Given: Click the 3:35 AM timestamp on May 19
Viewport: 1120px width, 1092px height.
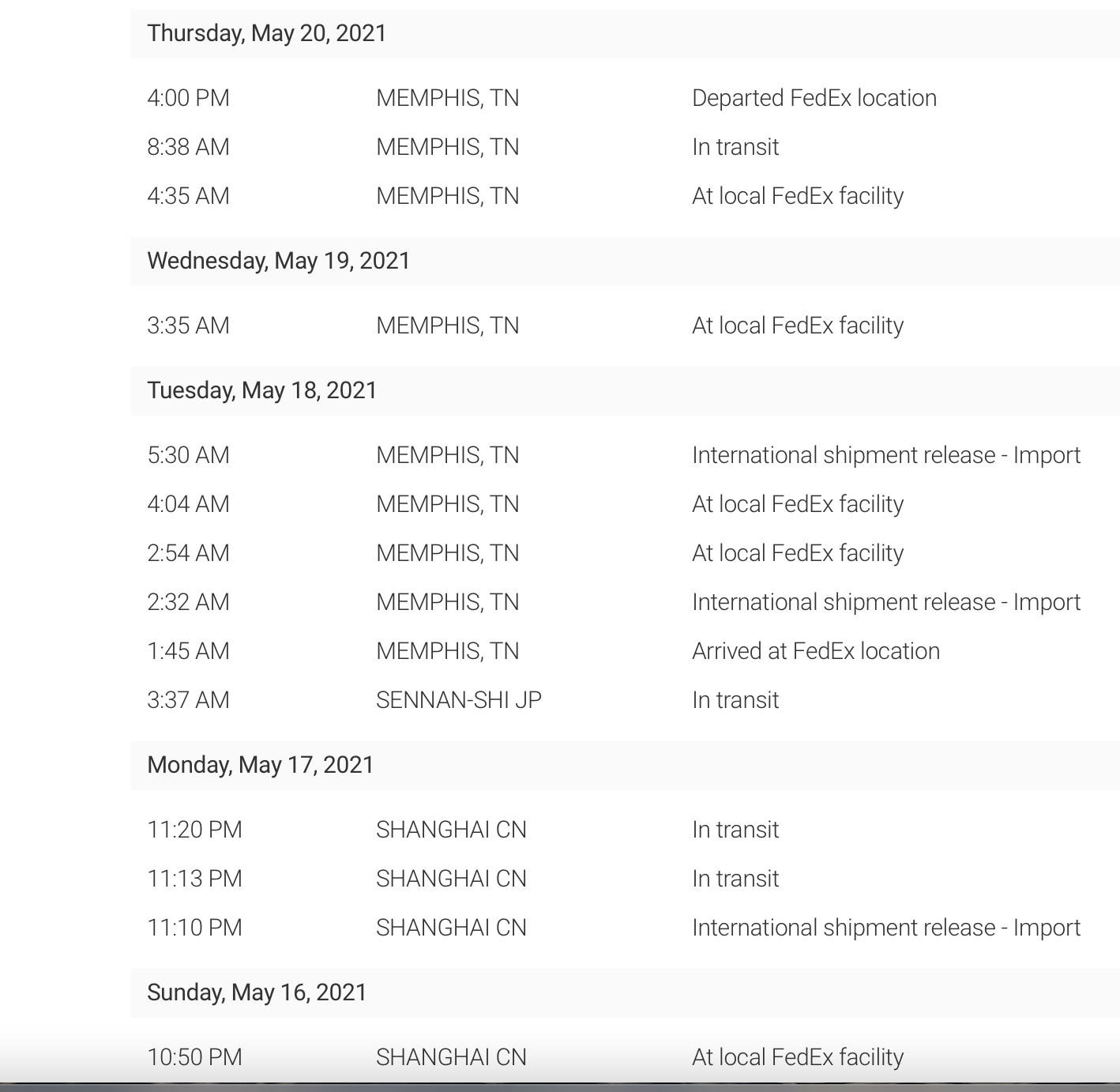Looking at the screenshot, I should point(188,326).
